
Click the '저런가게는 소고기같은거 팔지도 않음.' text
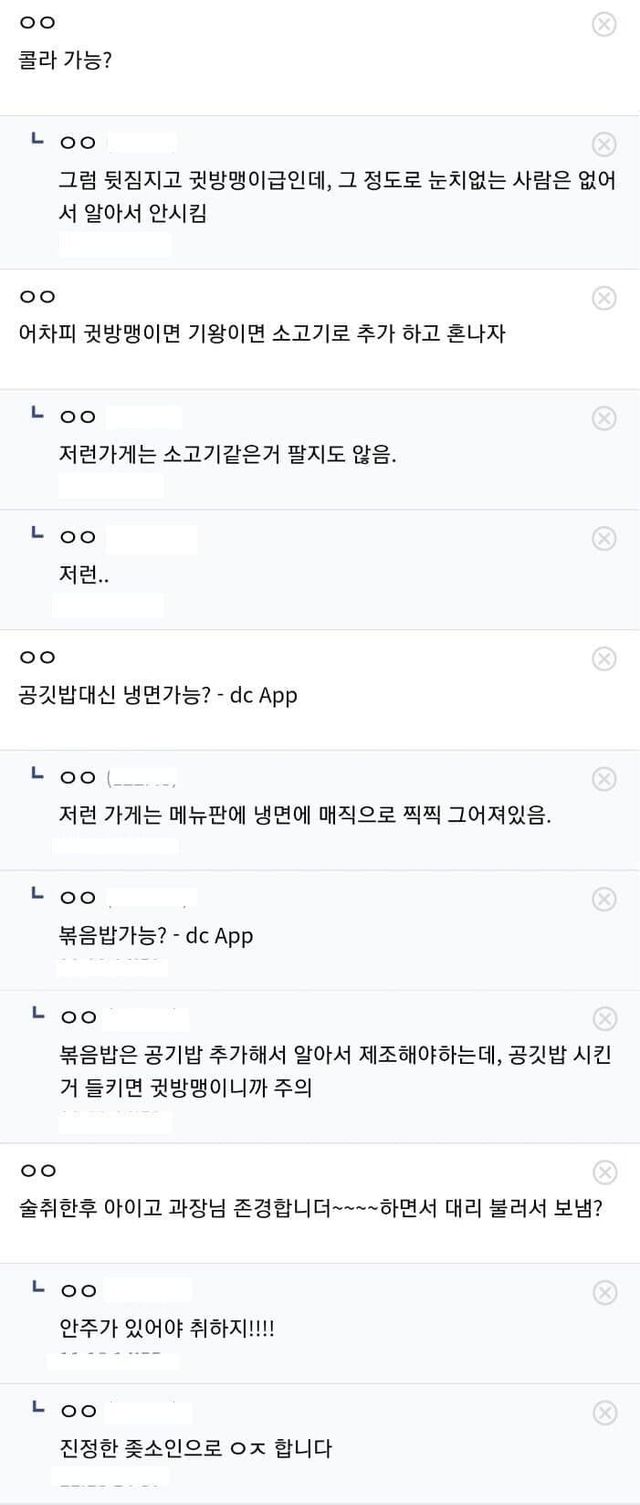[228, 454]
